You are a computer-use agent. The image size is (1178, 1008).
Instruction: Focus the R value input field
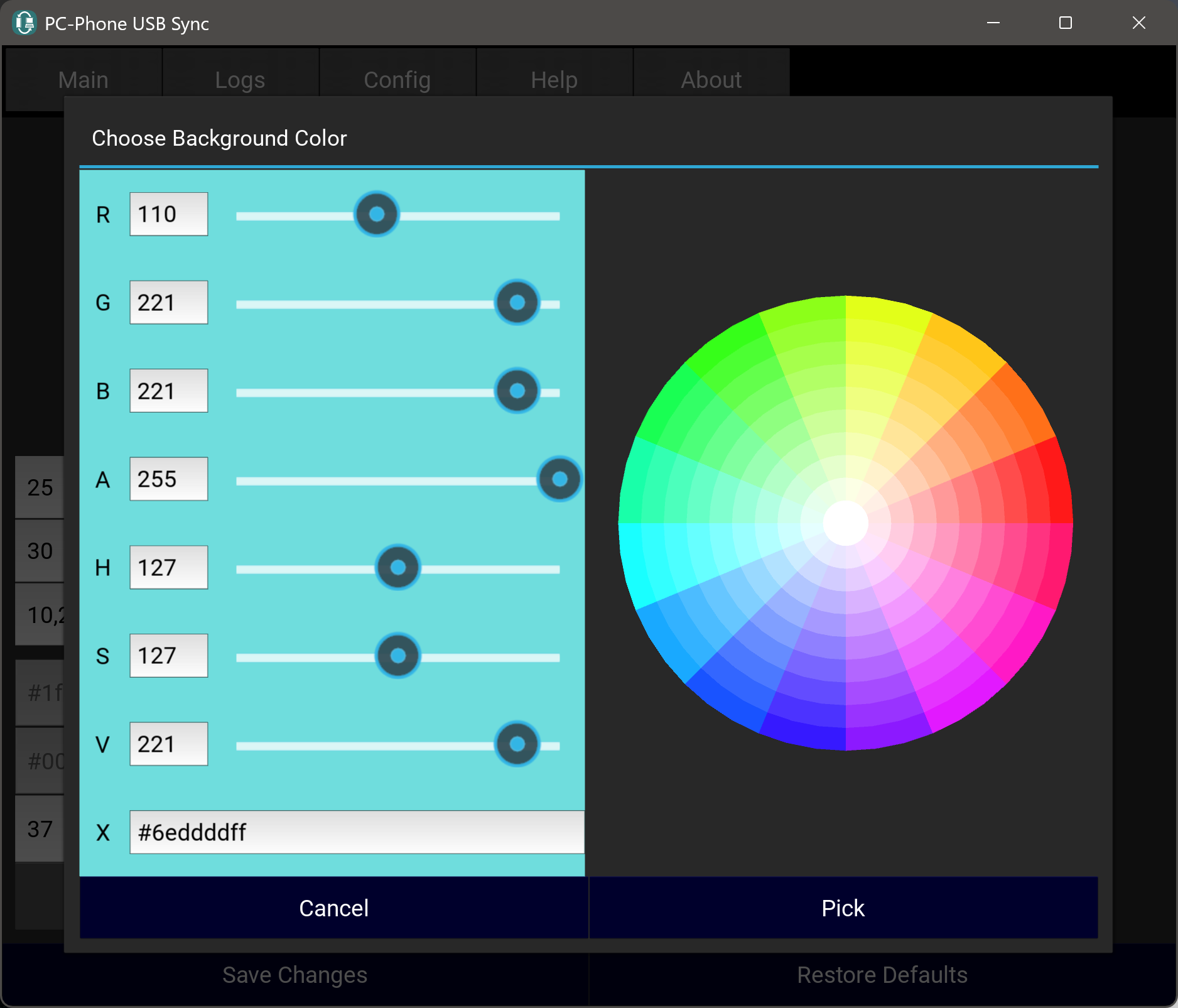168,215
